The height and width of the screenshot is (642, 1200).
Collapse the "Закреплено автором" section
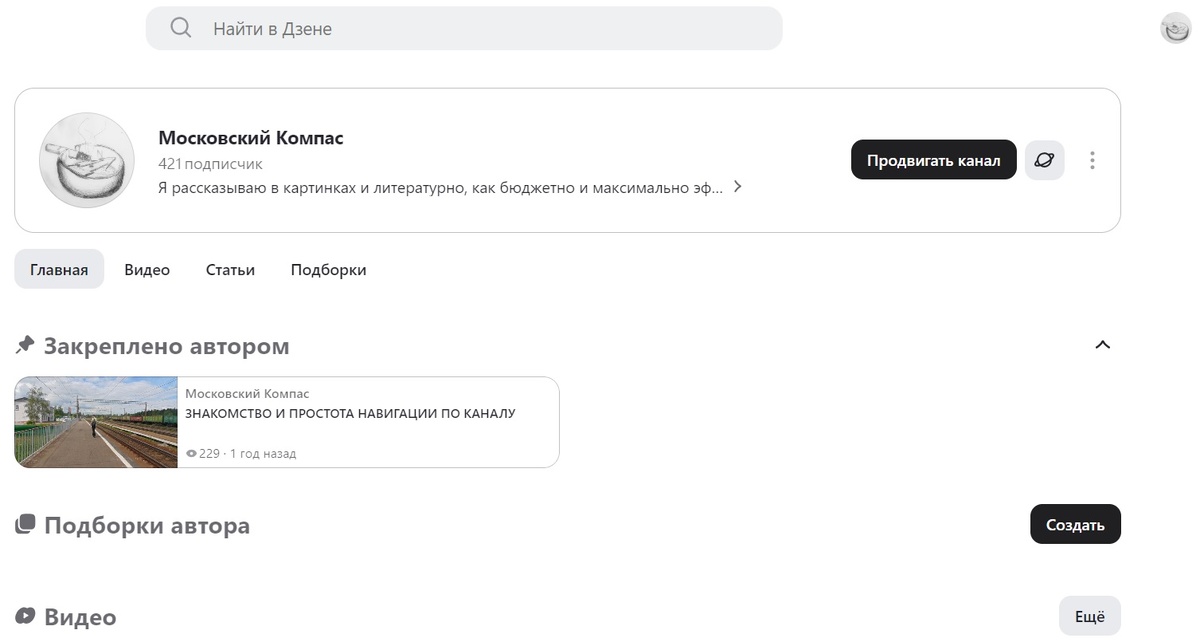1102,345
